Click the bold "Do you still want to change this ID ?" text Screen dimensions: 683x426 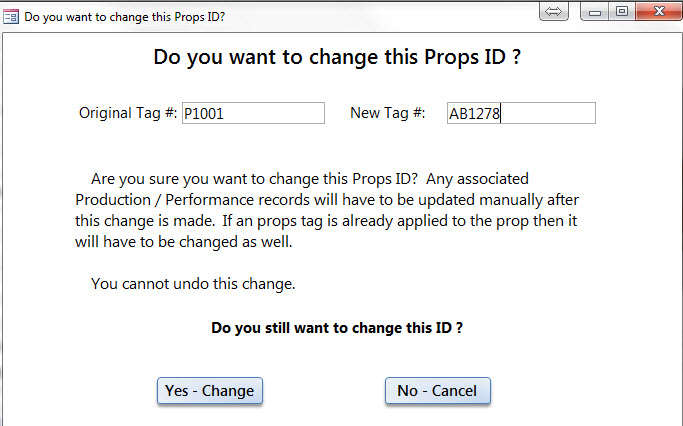coord(337,328)
